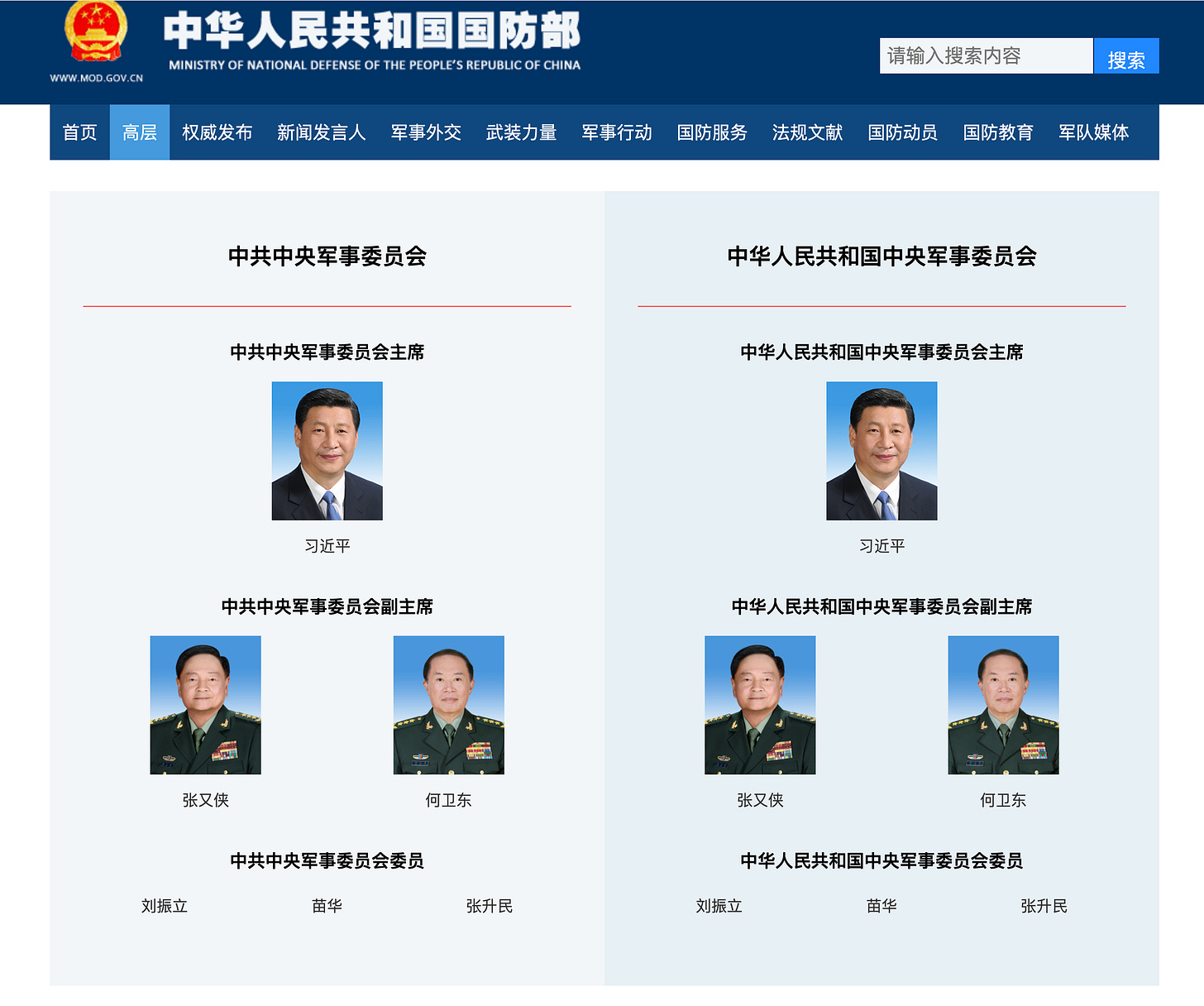Viewport: 1204px width, 1006px height.
Task: Click the English Ministry of National Defense subtitle
Action: 375,65
